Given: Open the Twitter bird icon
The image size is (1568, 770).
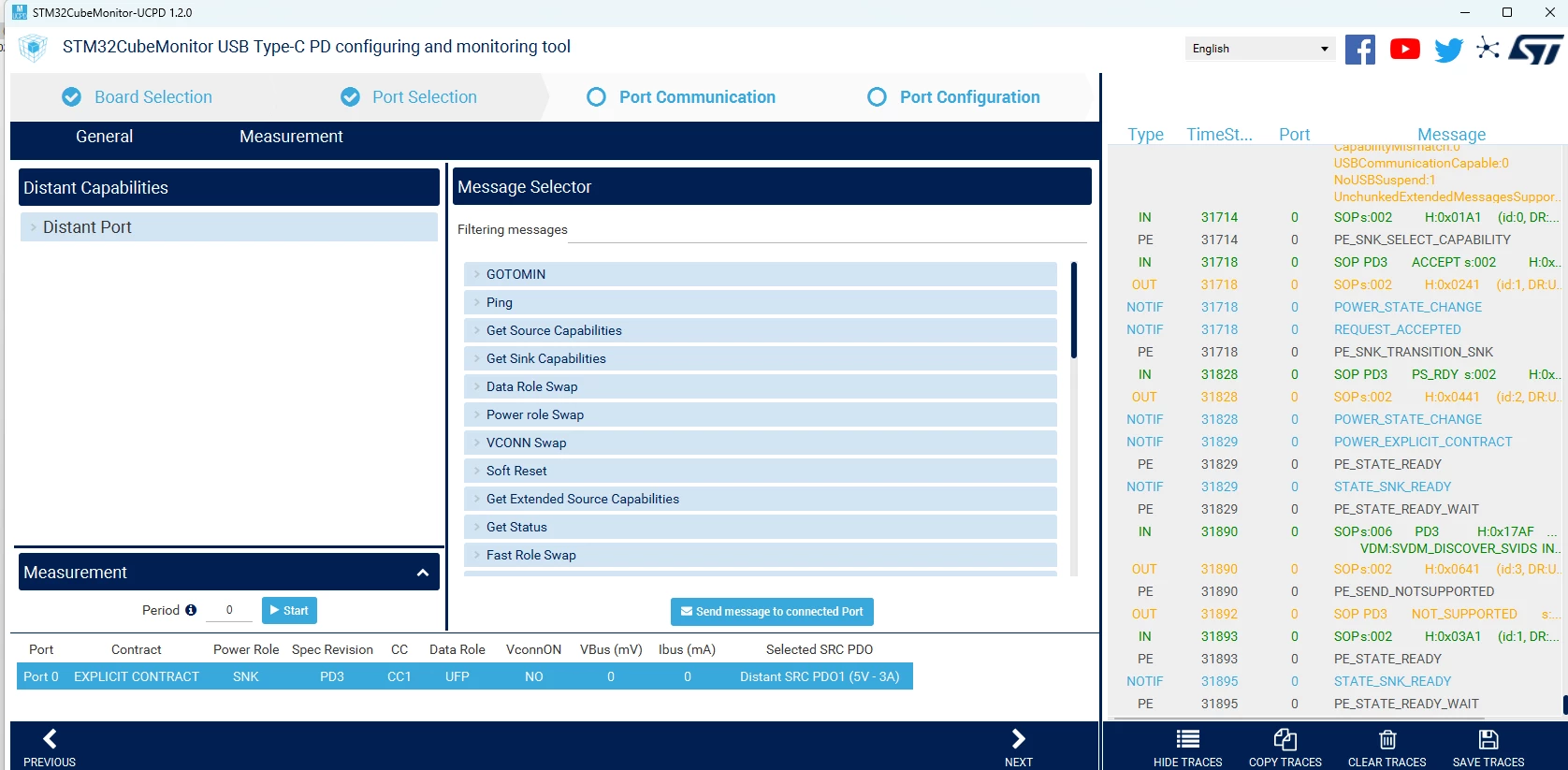Looking at the screenshot, I should pyautogui.click(x=1448, y=51).
